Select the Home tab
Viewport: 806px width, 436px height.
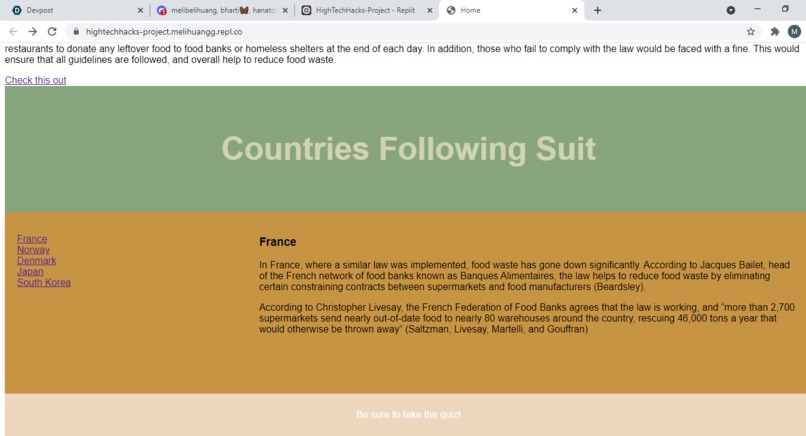tap(511, 10)
